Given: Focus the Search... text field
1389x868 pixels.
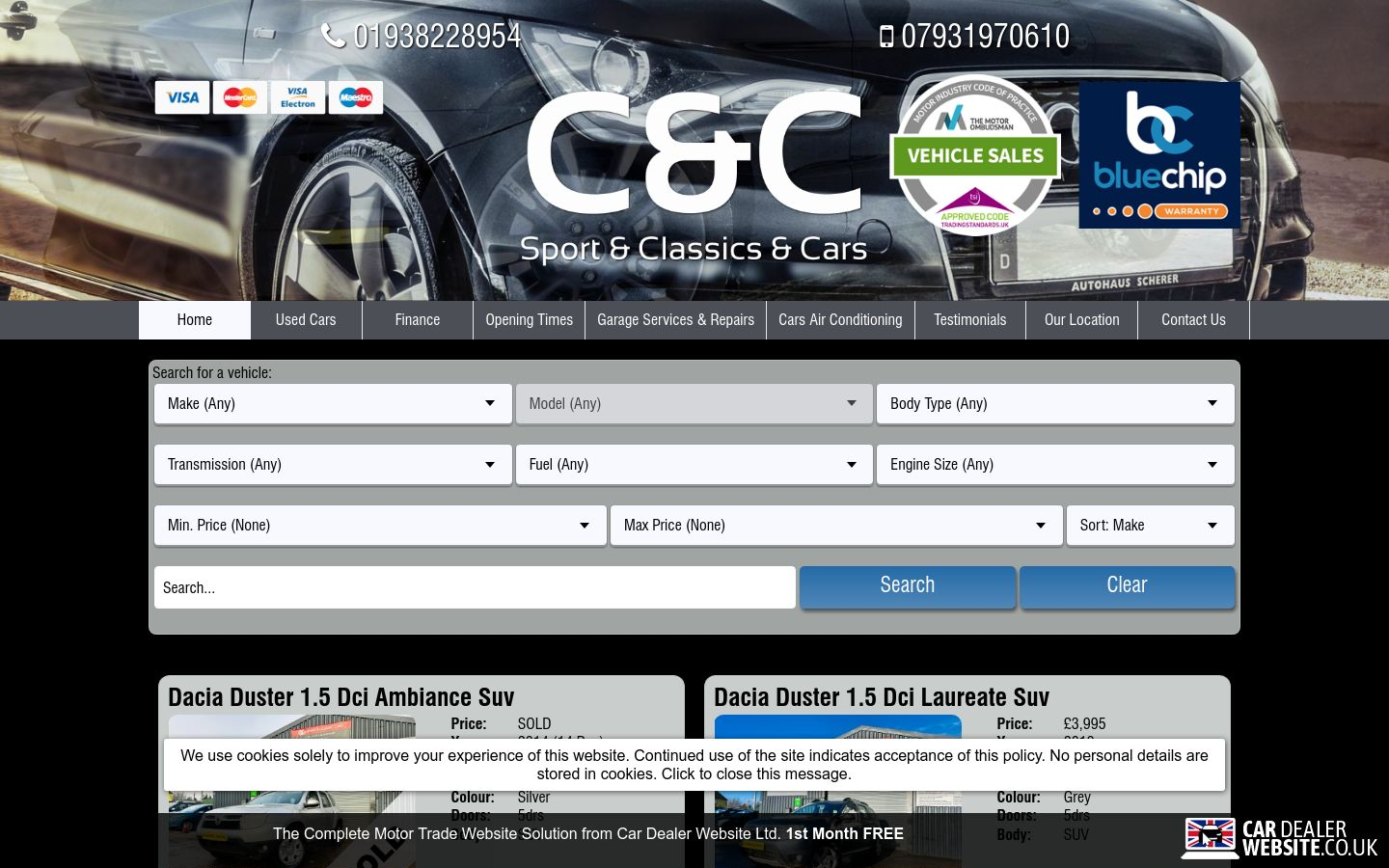Looking at the screenshot, I should [x=475, y=587].
